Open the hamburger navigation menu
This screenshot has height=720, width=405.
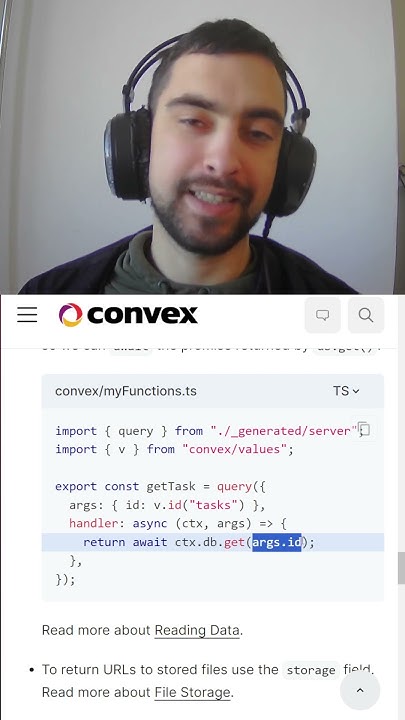point(27,315)
